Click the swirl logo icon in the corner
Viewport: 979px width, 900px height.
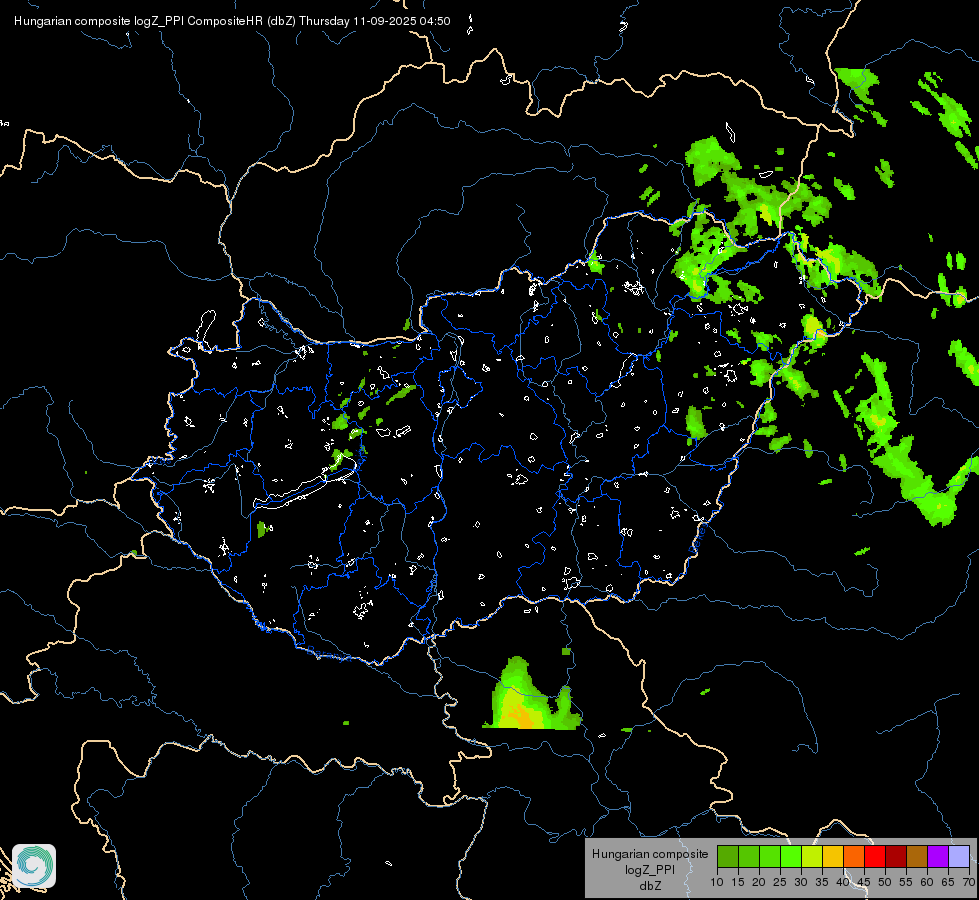tap(34, 866)
